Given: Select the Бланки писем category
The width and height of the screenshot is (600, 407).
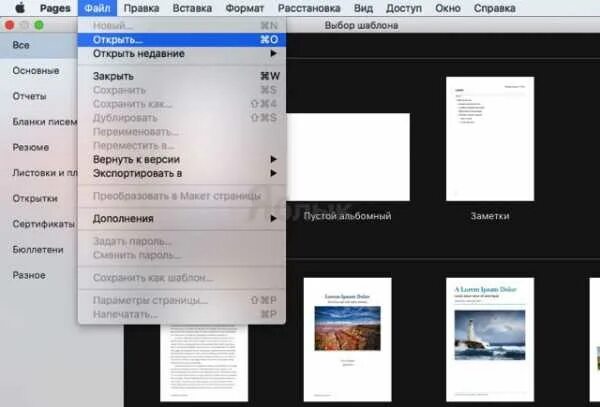Looking at the screenshot, I should click(39, 122).
